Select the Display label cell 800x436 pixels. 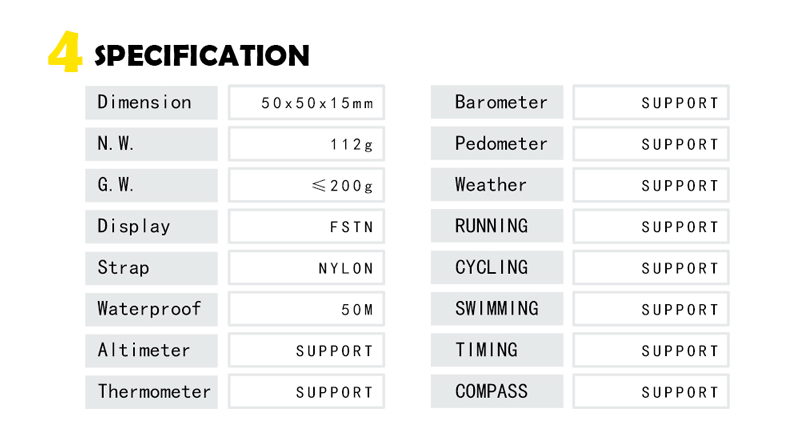[x=151, y=227]
